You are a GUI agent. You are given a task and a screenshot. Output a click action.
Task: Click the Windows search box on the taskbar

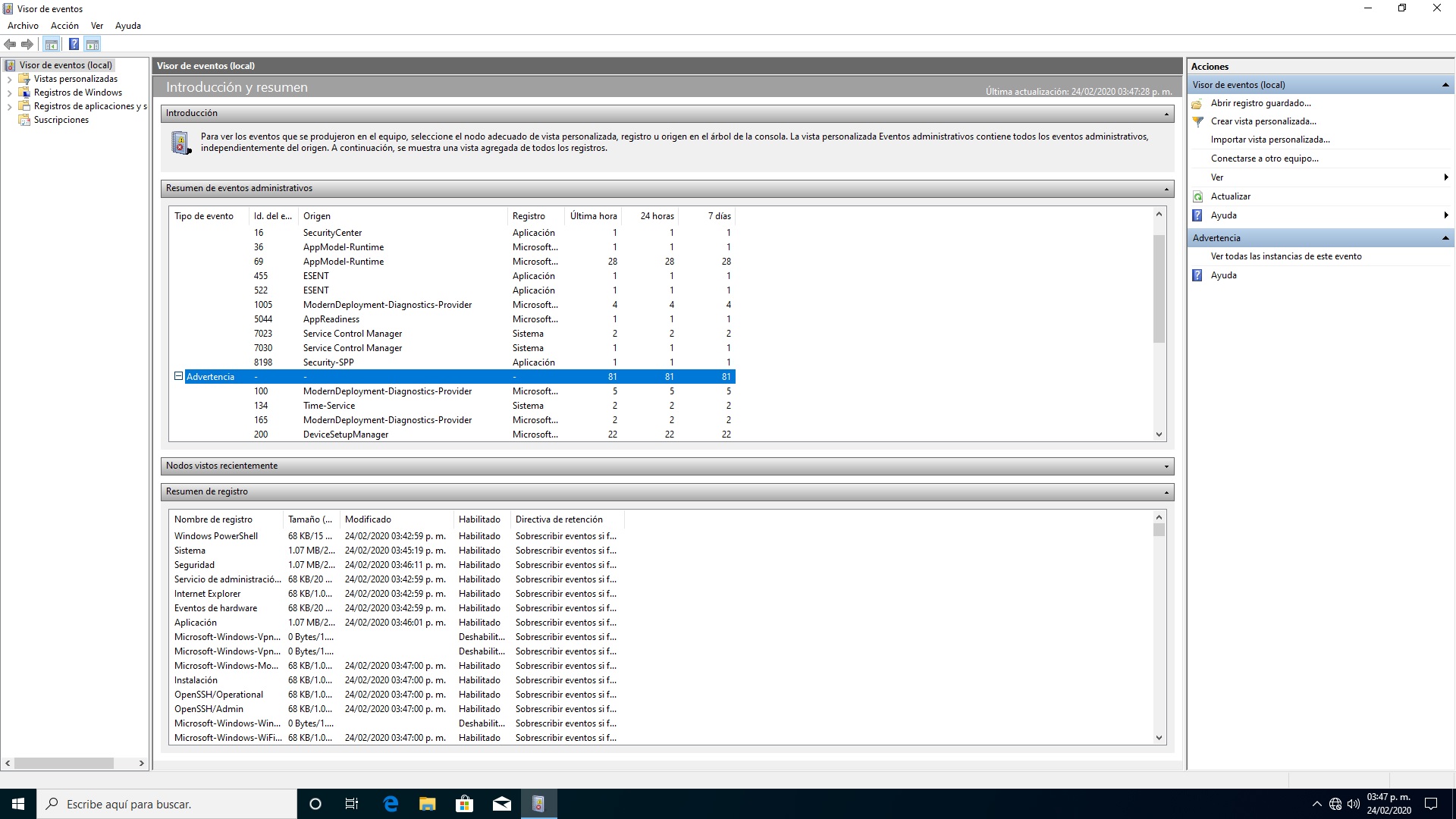(x=167, y=804)
